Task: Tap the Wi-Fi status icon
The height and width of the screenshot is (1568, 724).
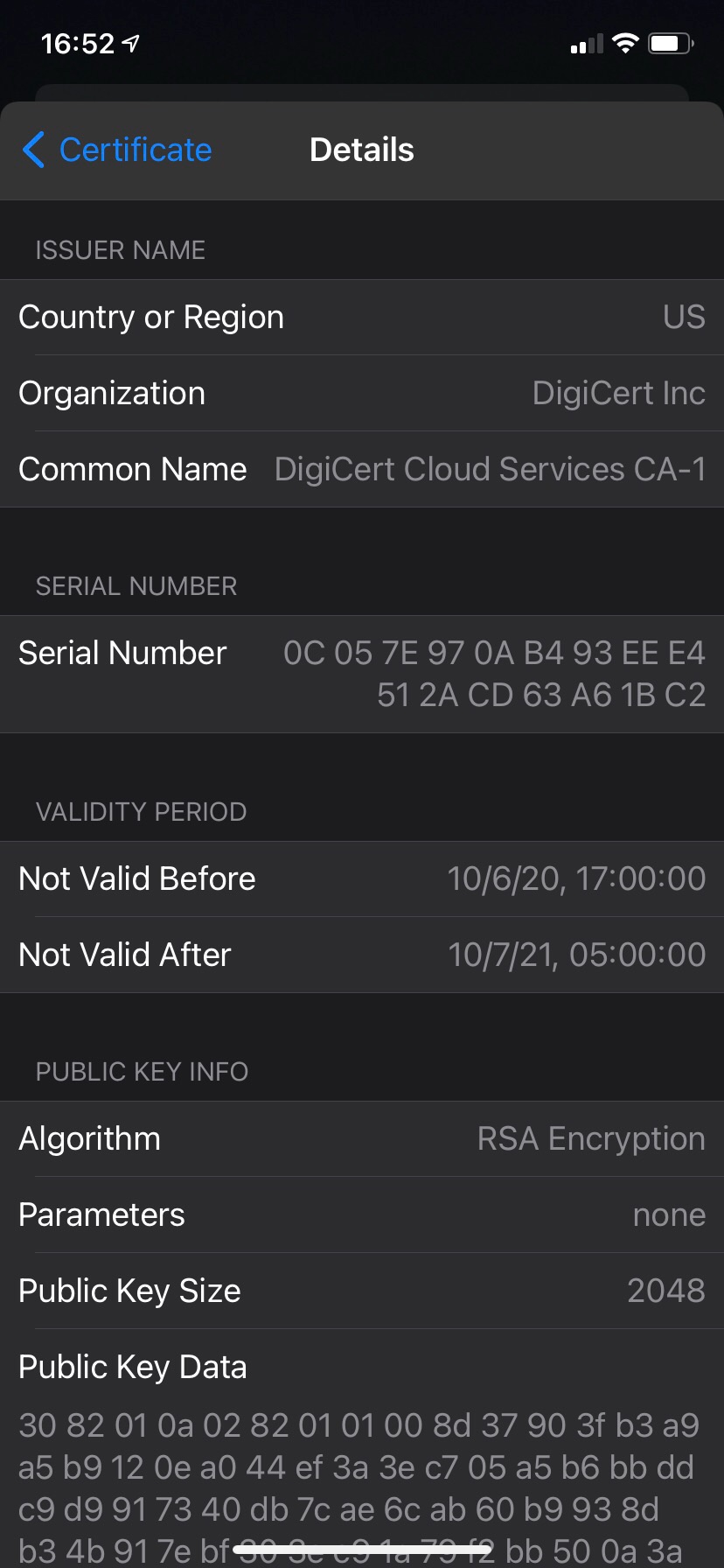Action: [x=625, y=43]
